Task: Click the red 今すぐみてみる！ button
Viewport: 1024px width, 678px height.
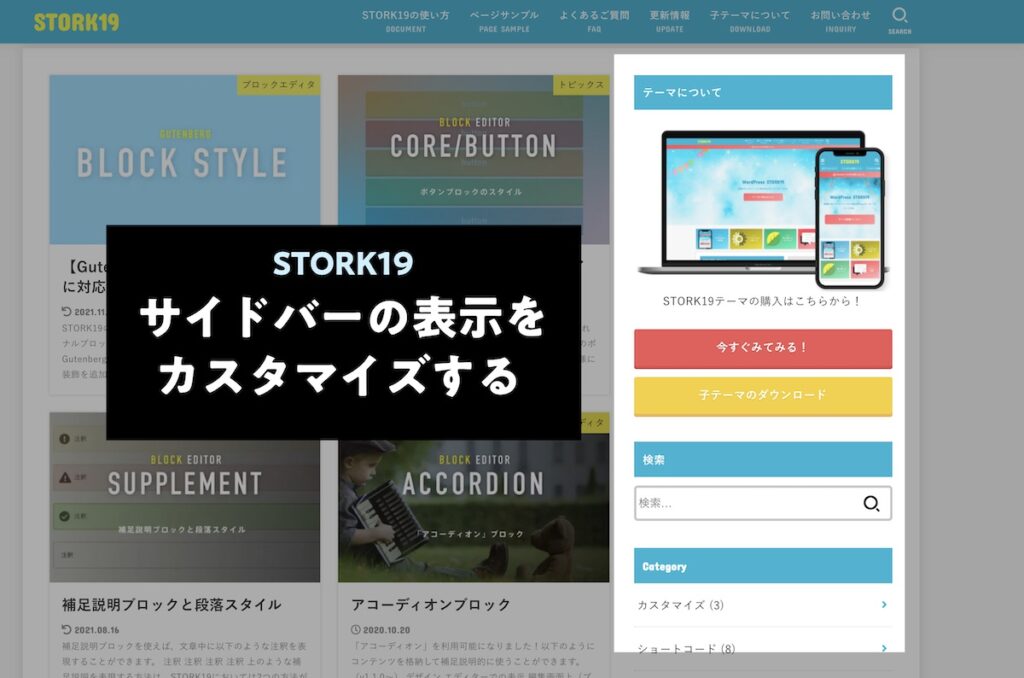Action: [x=763, y=349]
